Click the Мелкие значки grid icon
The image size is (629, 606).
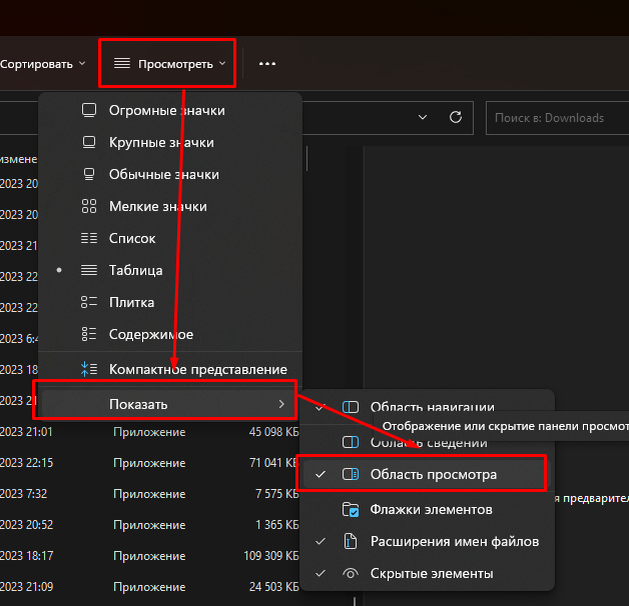point(89,206)
